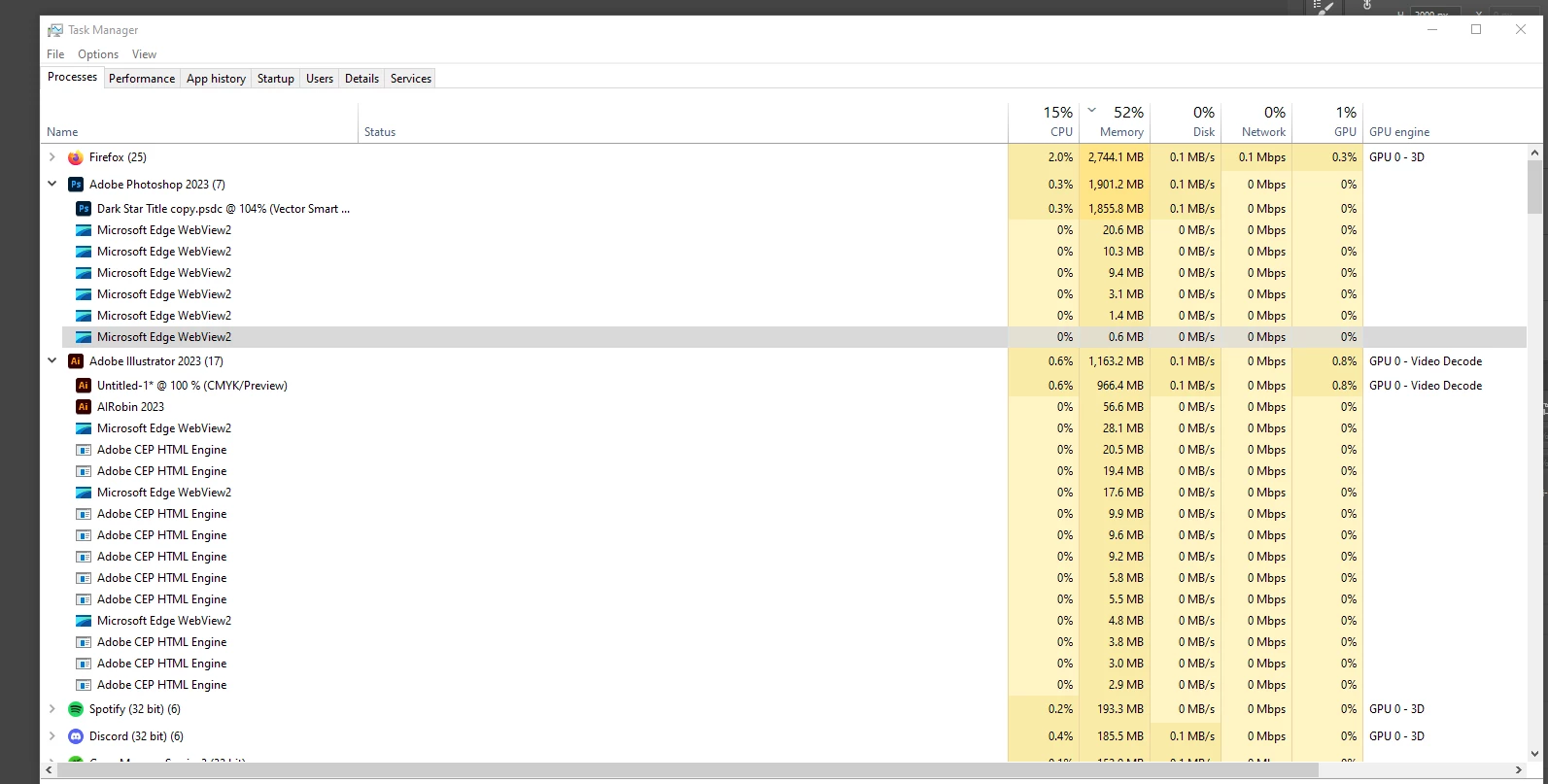Expand the Discord (32 bit) group
Viewport: 1548px width, 784px height.
pyautogui.click(x=52, y=736)
